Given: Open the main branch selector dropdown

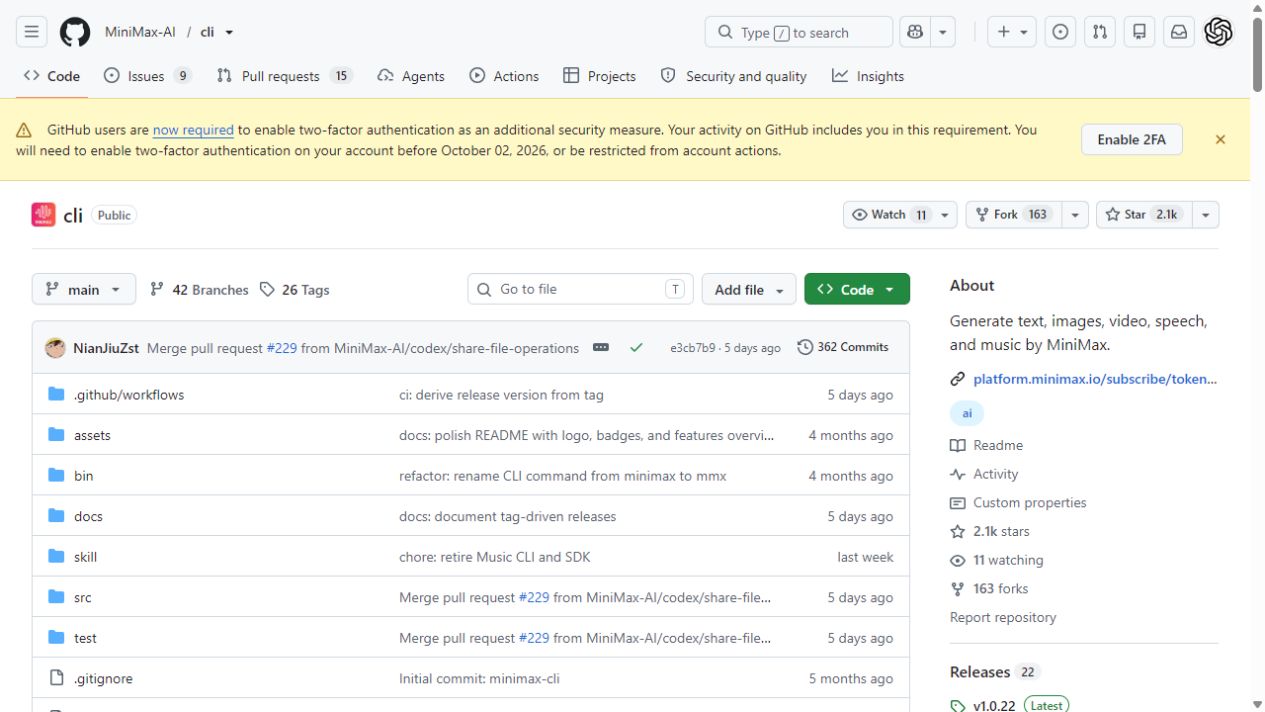Looking at the screenshot, I should coord(83,289).
